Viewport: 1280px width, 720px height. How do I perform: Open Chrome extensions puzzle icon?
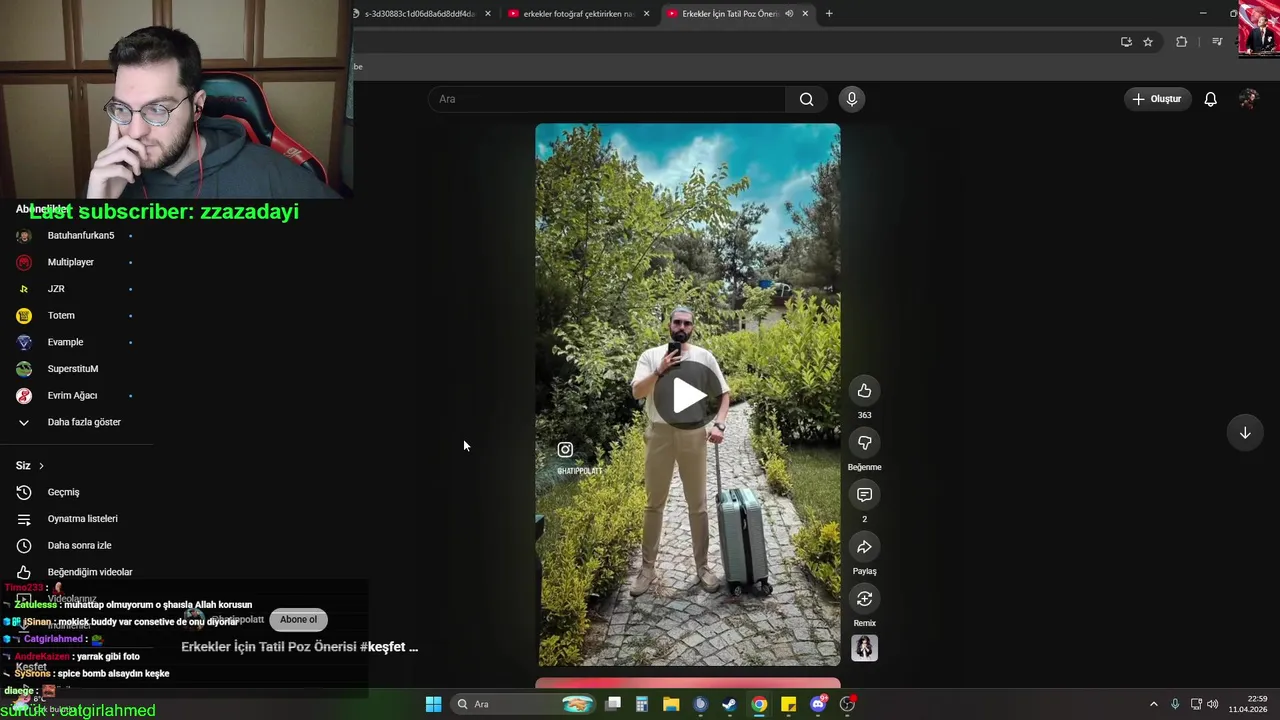point(1182,42)
